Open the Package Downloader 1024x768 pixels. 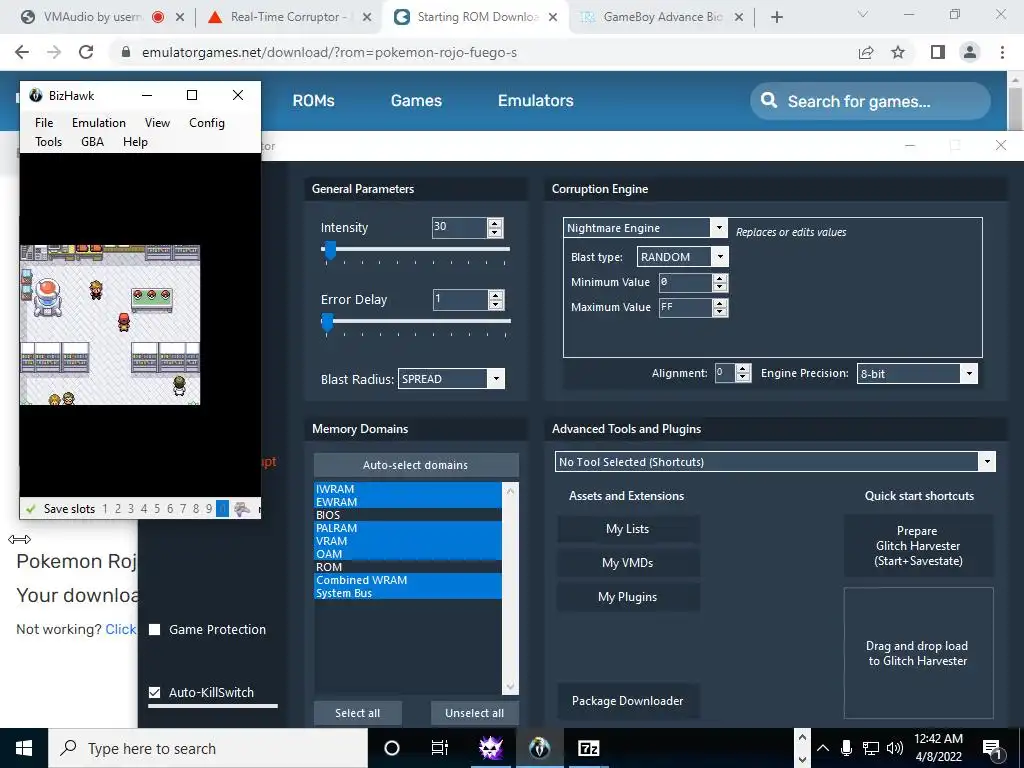628,701
